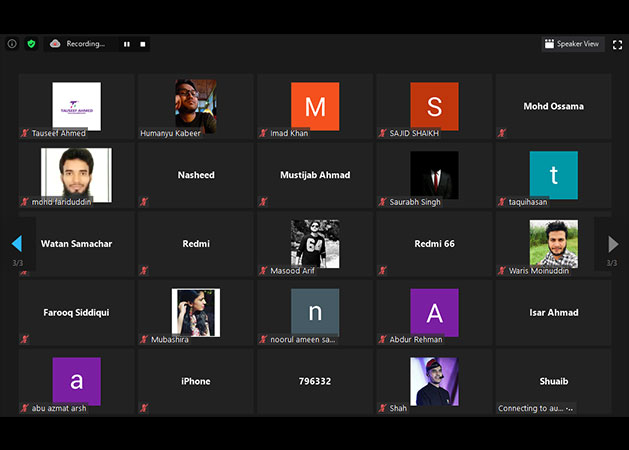Viewport: 629px width, 450px height.
Task: Click muted mic icon beside SAJID SHAIKH
Action: pyautogui.click(x=383, y=133)
